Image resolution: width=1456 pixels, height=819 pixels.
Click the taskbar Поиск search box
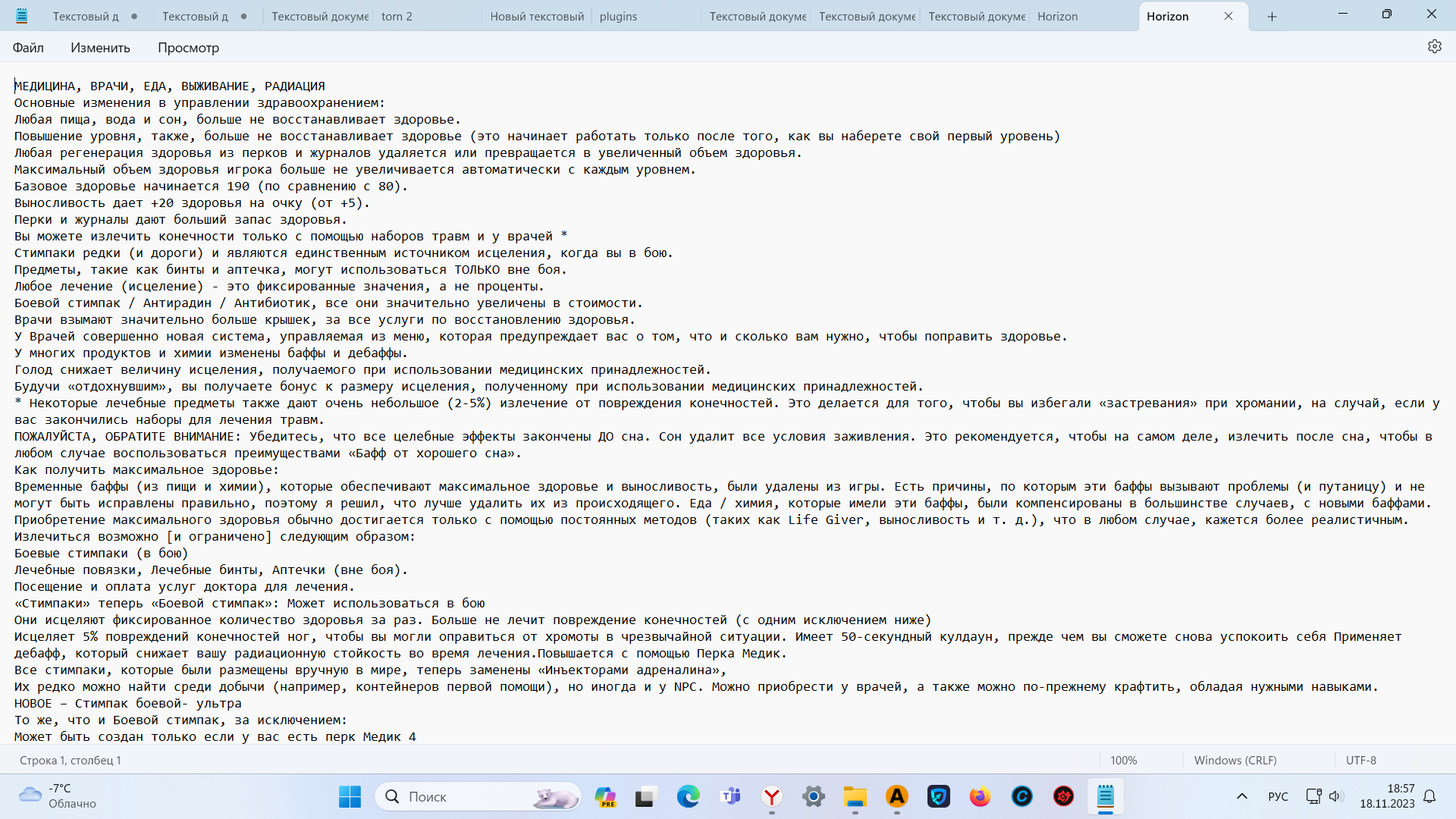478,796
